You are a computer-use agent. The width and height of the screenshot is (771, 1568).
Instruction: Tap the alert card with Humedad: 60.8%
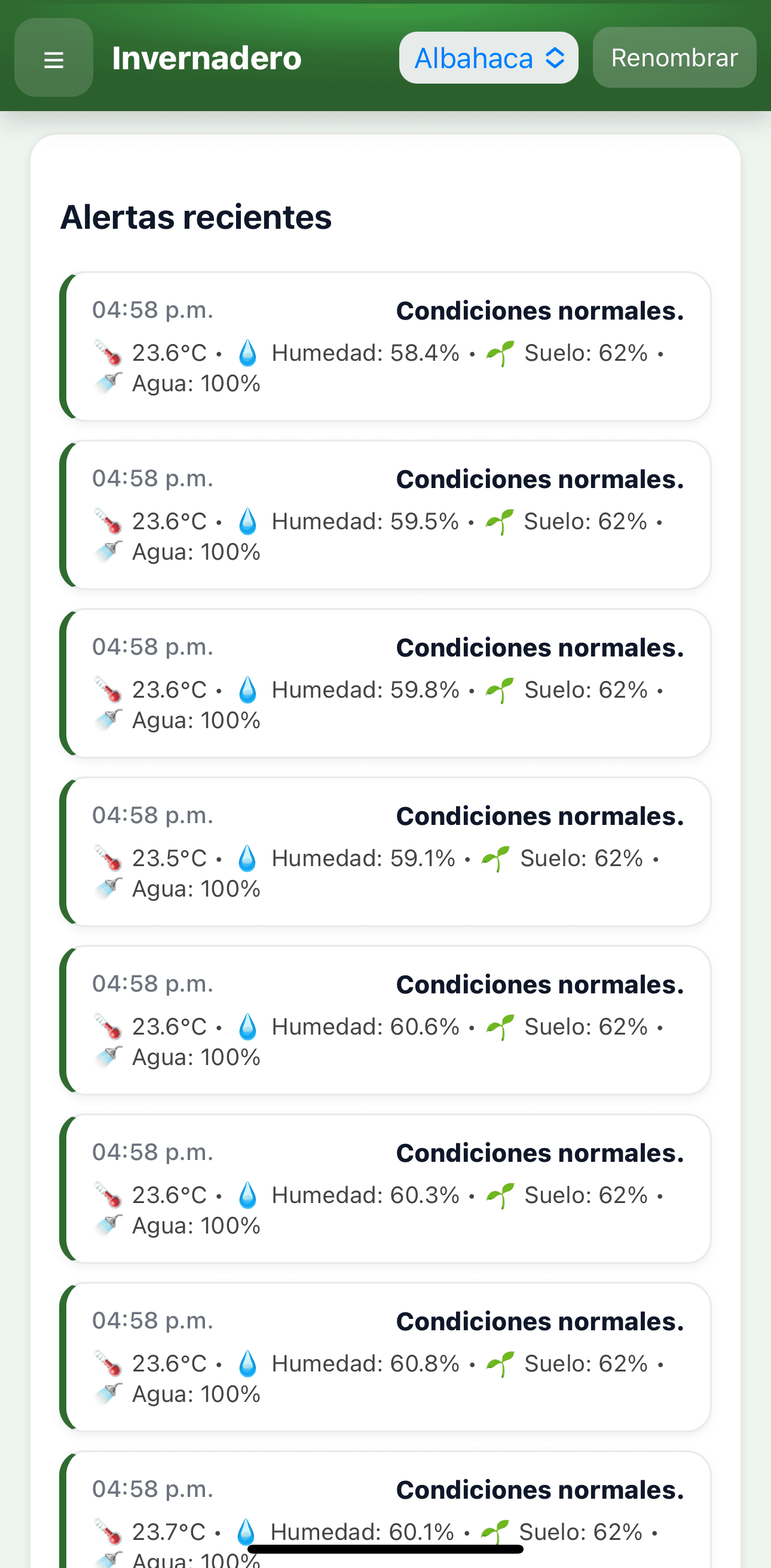pos(385,1357)
